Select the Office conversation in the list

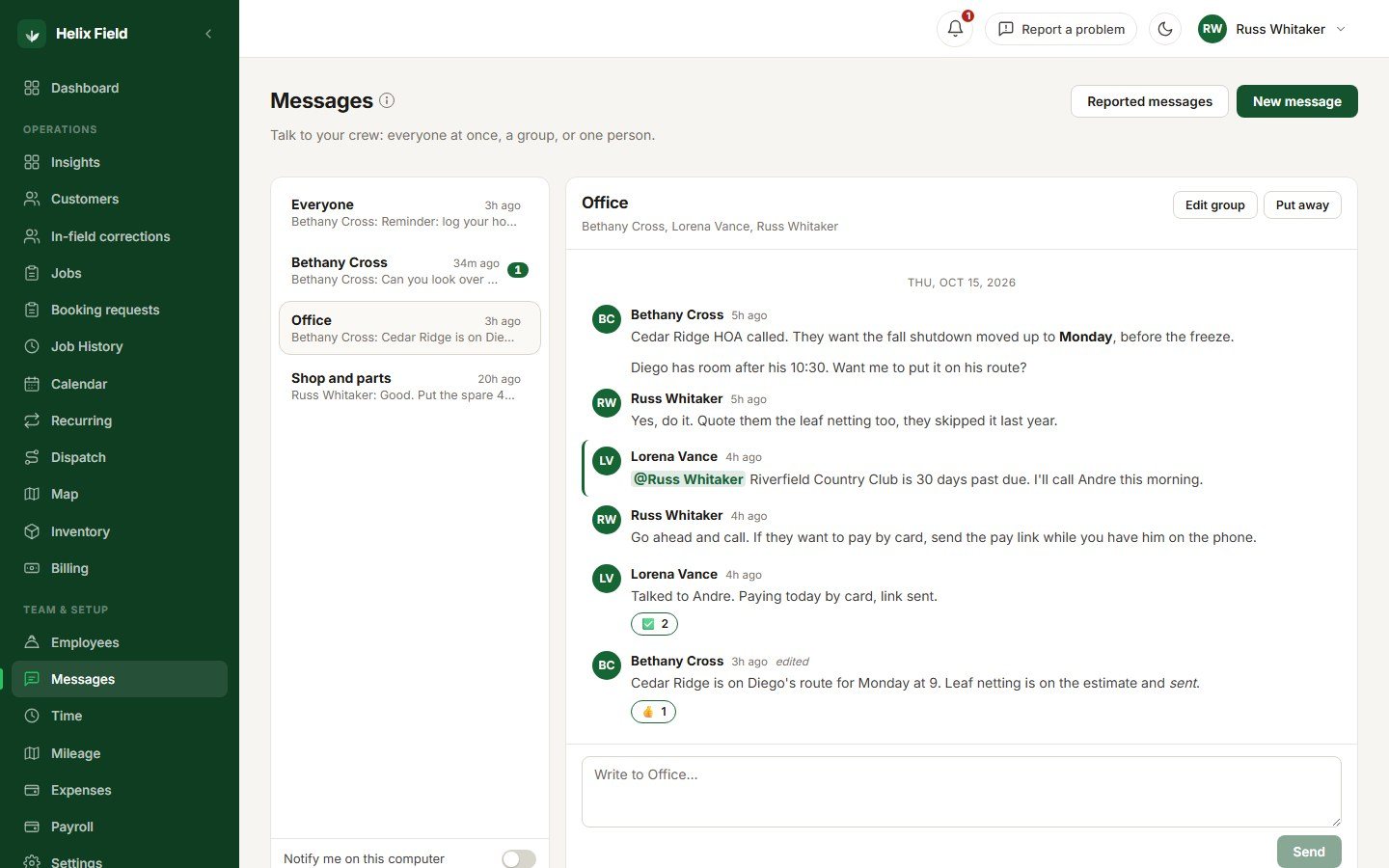click(x=410, y=328)
